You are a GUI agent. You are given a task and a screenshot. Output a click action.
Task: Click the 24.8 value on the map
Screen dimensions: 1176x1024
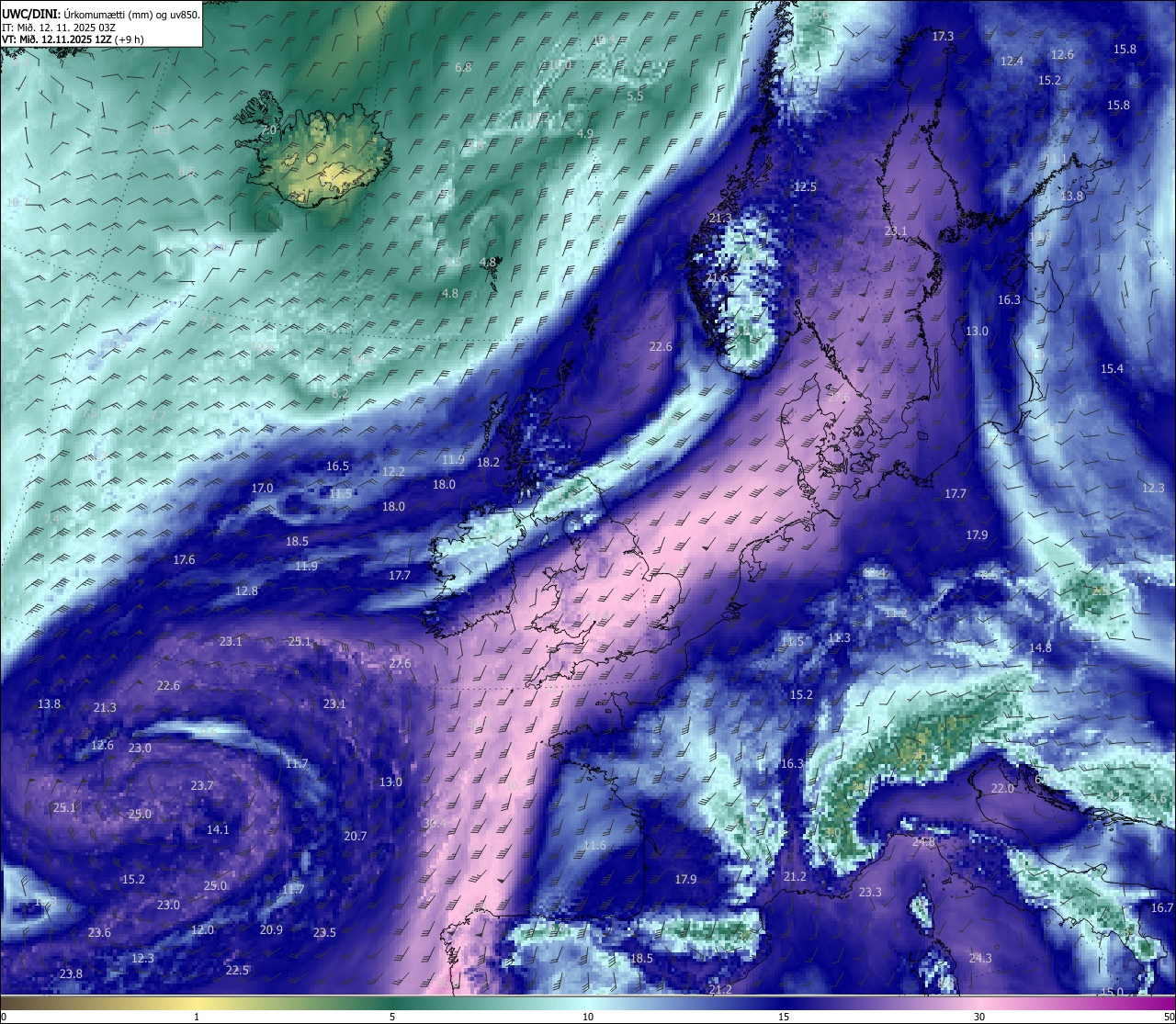tap(923, 841)
